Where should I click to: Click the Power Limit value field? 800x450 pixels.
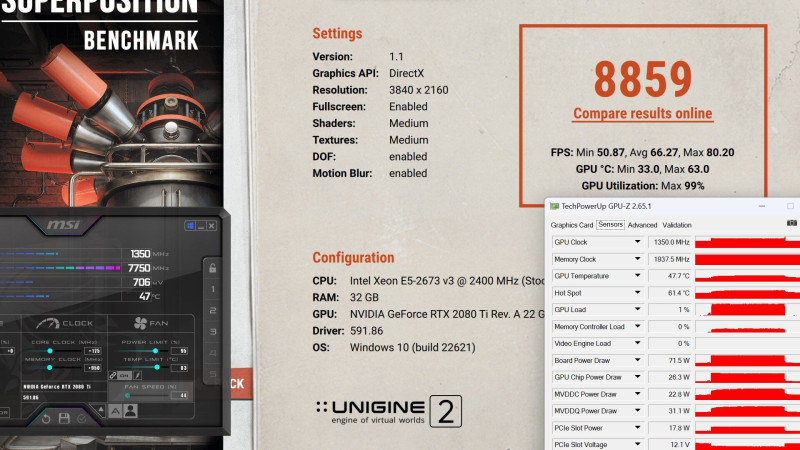(179, 351)
